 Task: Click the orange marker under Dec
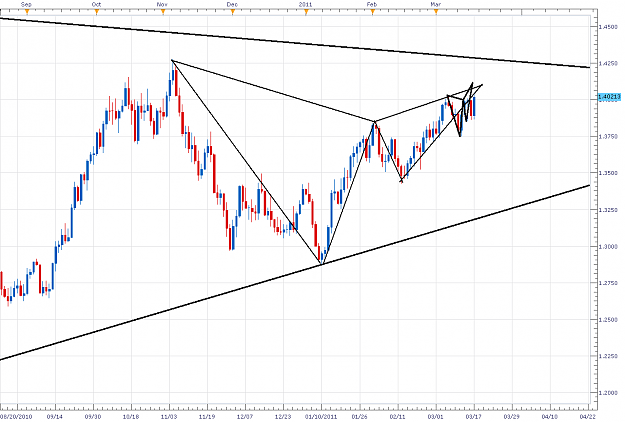pyautogui.click(x=233, y=12)
